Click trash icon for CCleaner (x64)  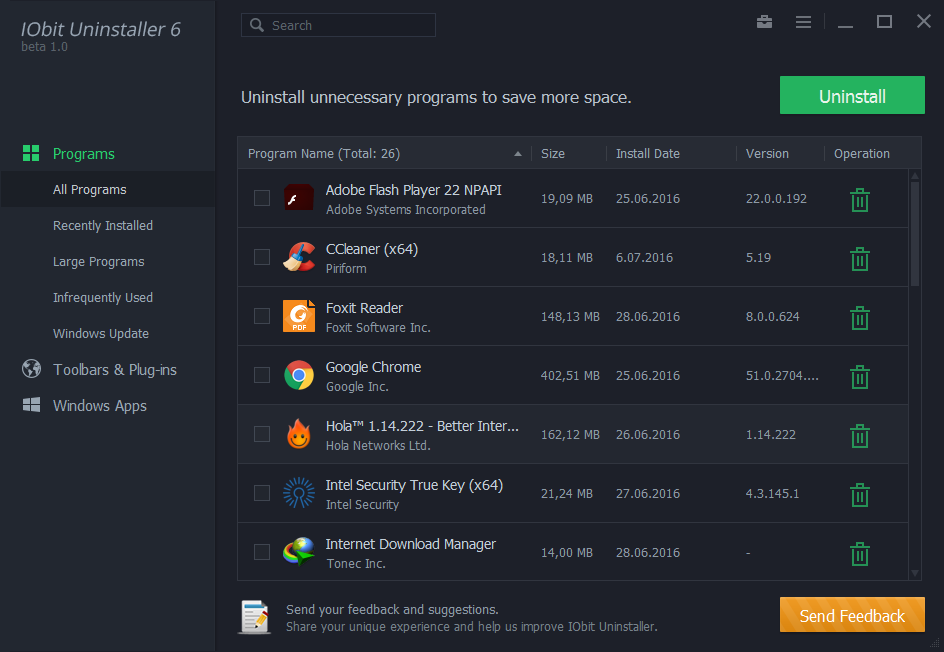pyautogui.click(x=860, y=259)
